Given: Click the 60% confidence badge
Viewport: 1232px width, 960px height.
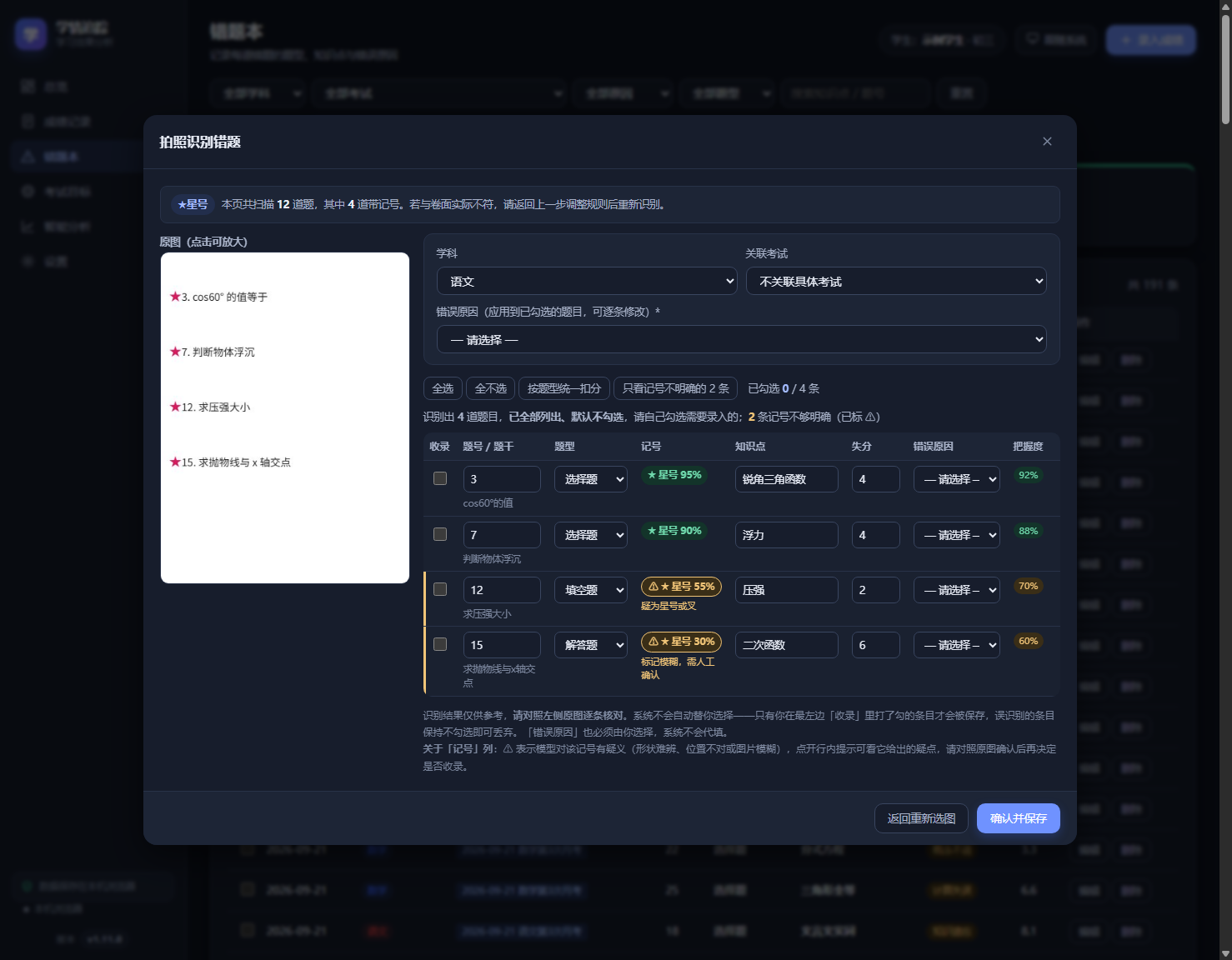Looking at the screenshot, I should click(1029, 641).
